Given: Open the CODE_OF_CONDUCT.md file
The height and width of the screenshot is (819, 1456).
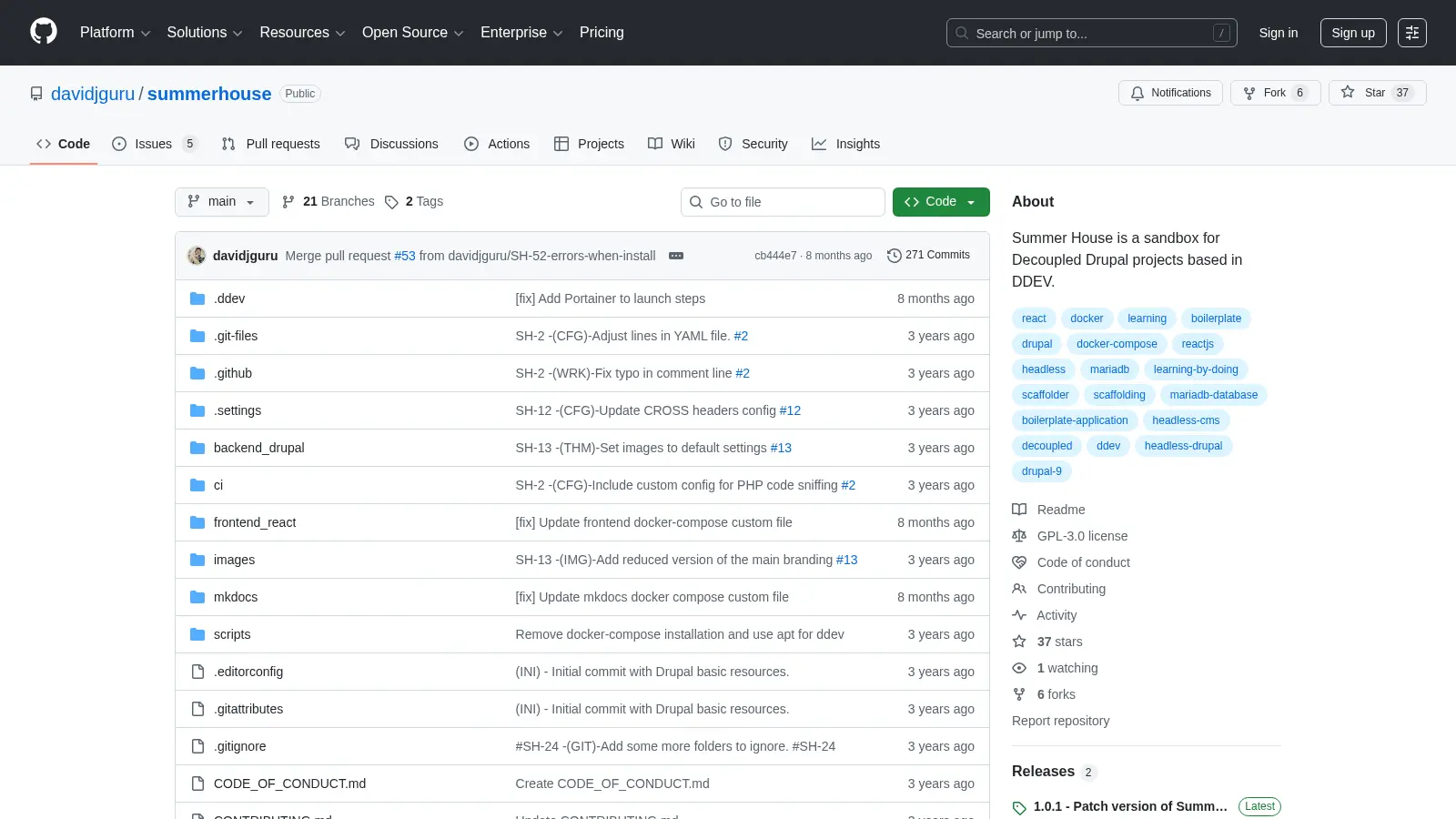Looking at the screenshot, I should tap(289, 784).
